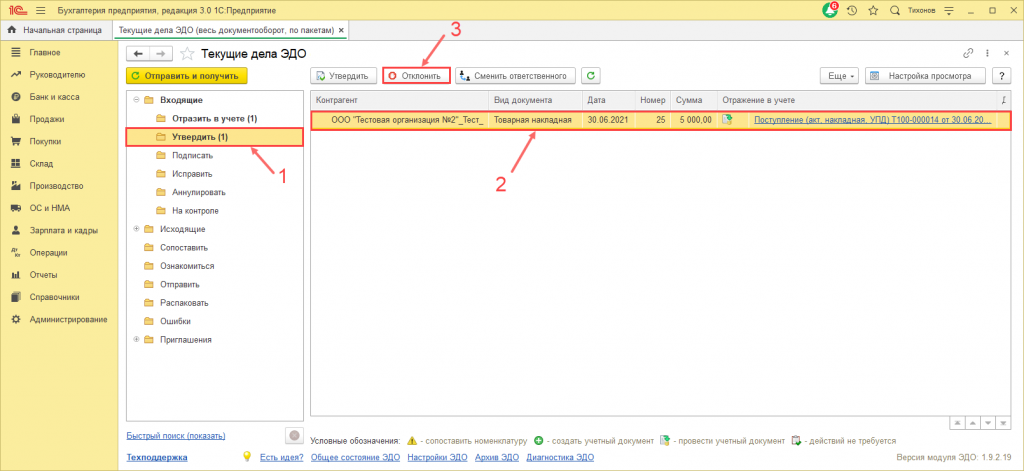Click the document status icon in the row

[727, 120]
